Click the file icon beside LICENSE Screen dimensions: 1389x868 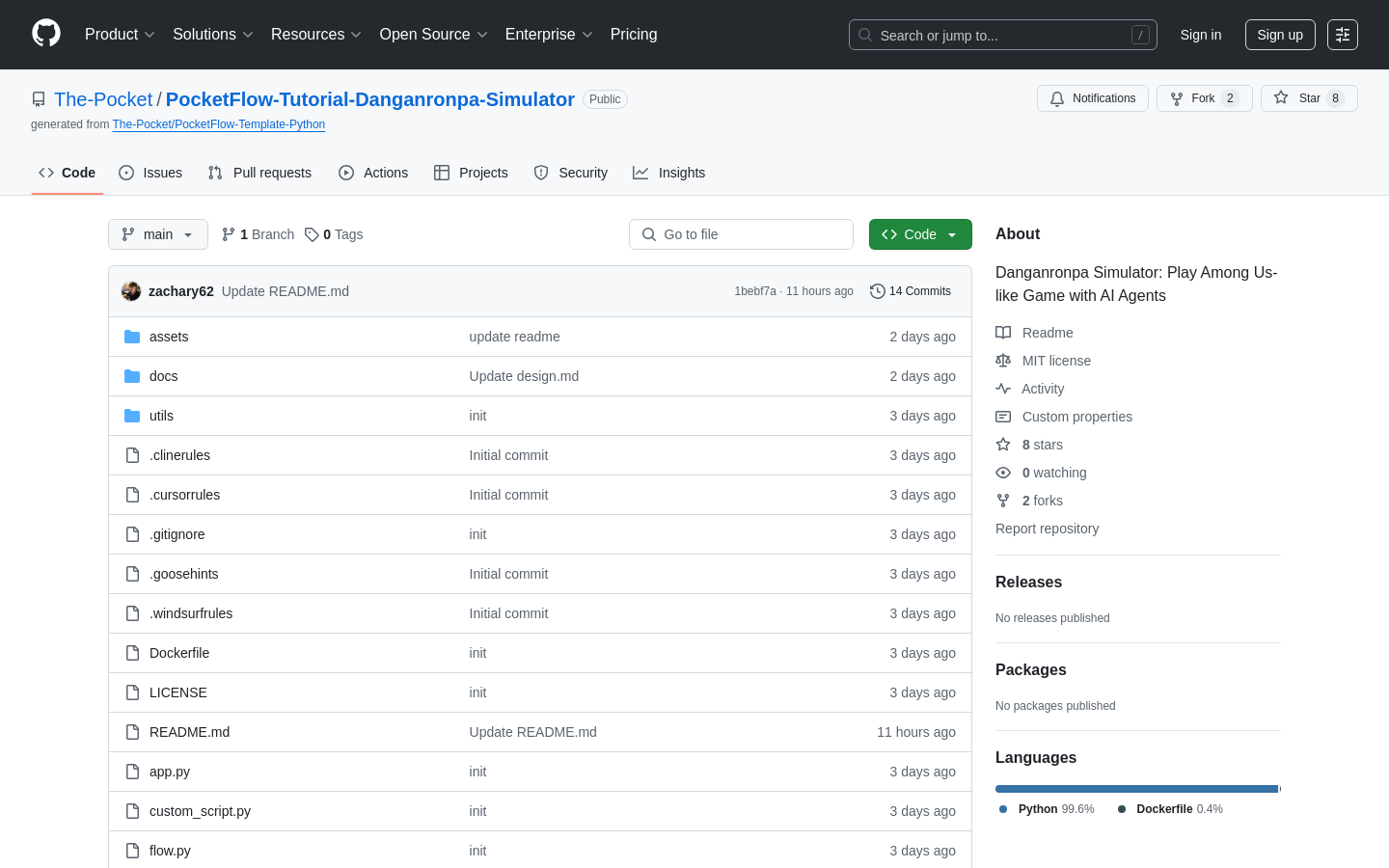pos(132,692)
